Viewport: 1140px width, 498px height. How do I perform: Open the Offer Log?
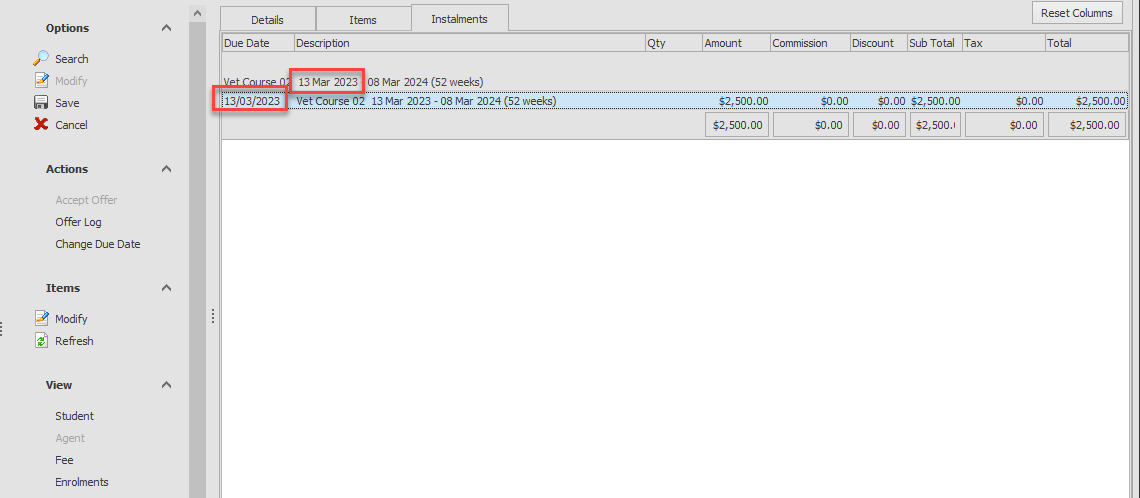(78, 222)
